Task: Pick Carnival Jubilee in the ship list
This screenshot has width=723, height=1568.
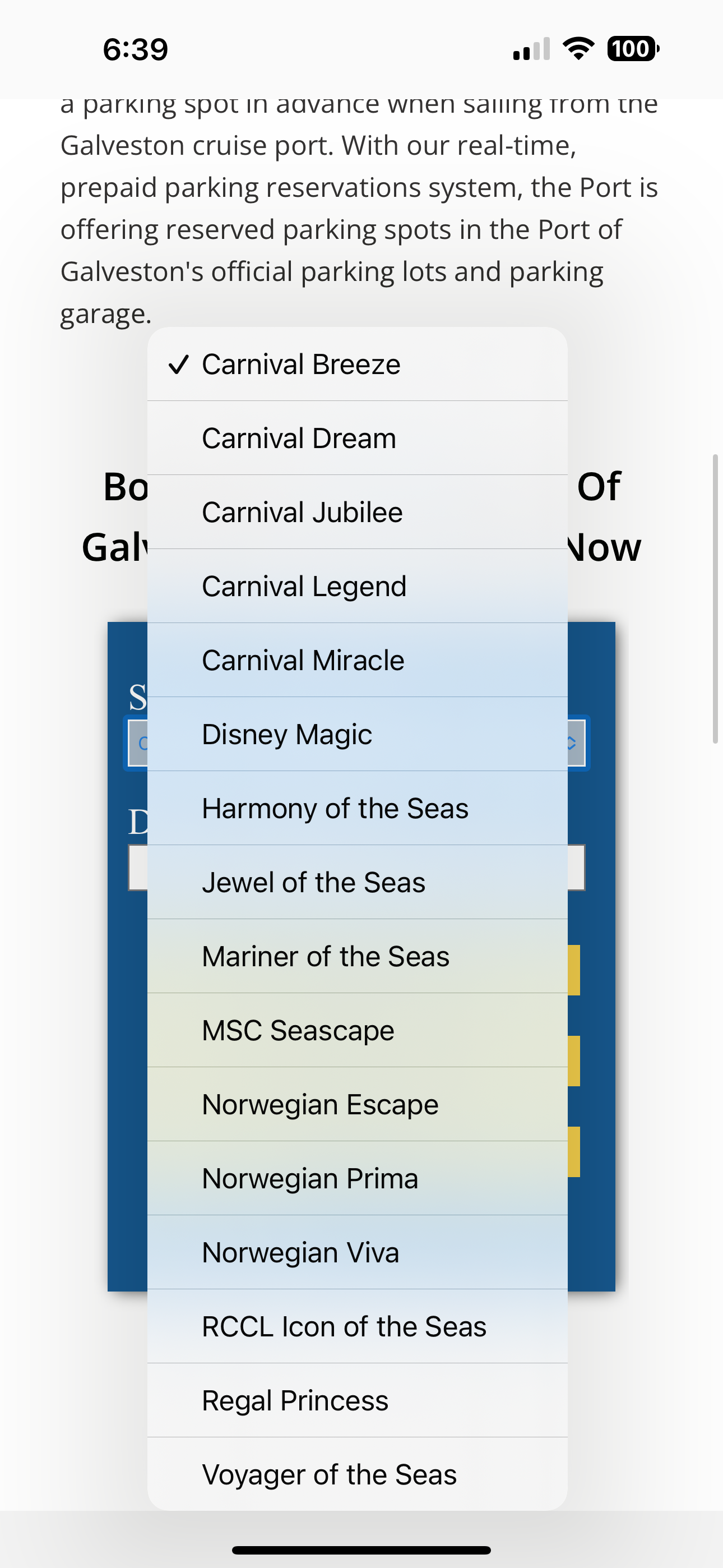Action: click(x=357, y=512)
